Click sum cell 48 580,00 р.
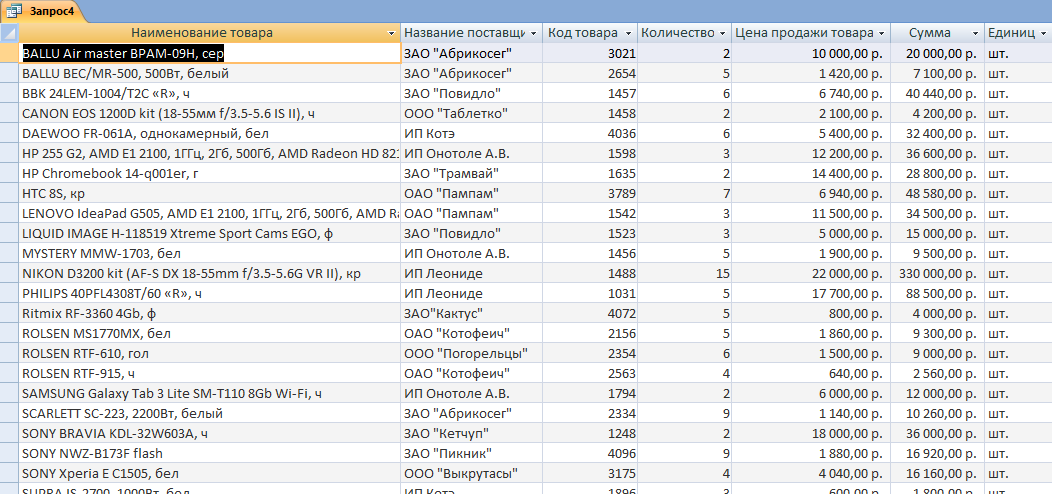 [x=937, y=193]
